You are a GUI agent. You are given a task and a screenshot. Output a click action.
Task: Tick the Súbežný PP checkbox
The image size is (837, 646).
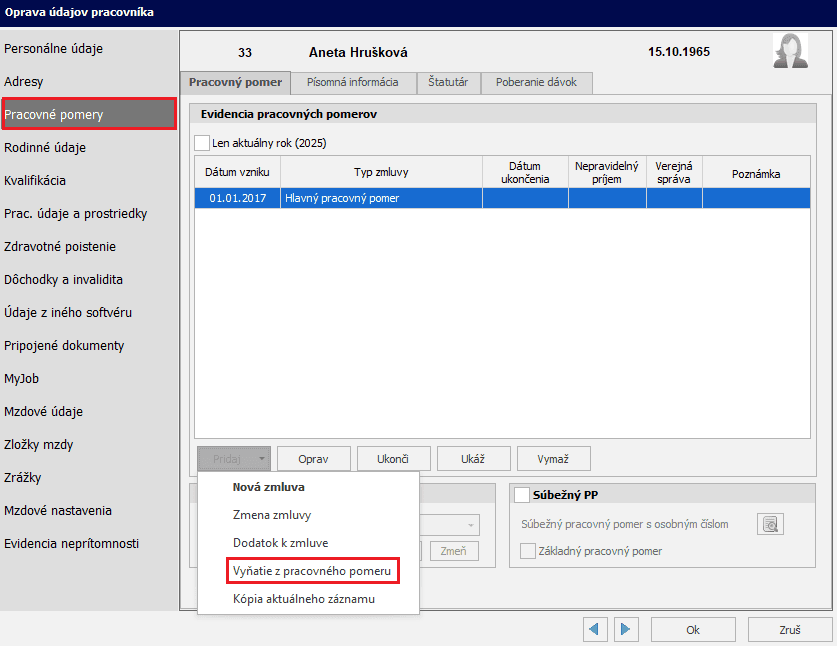pyautogui.click(x=521, y=495)
